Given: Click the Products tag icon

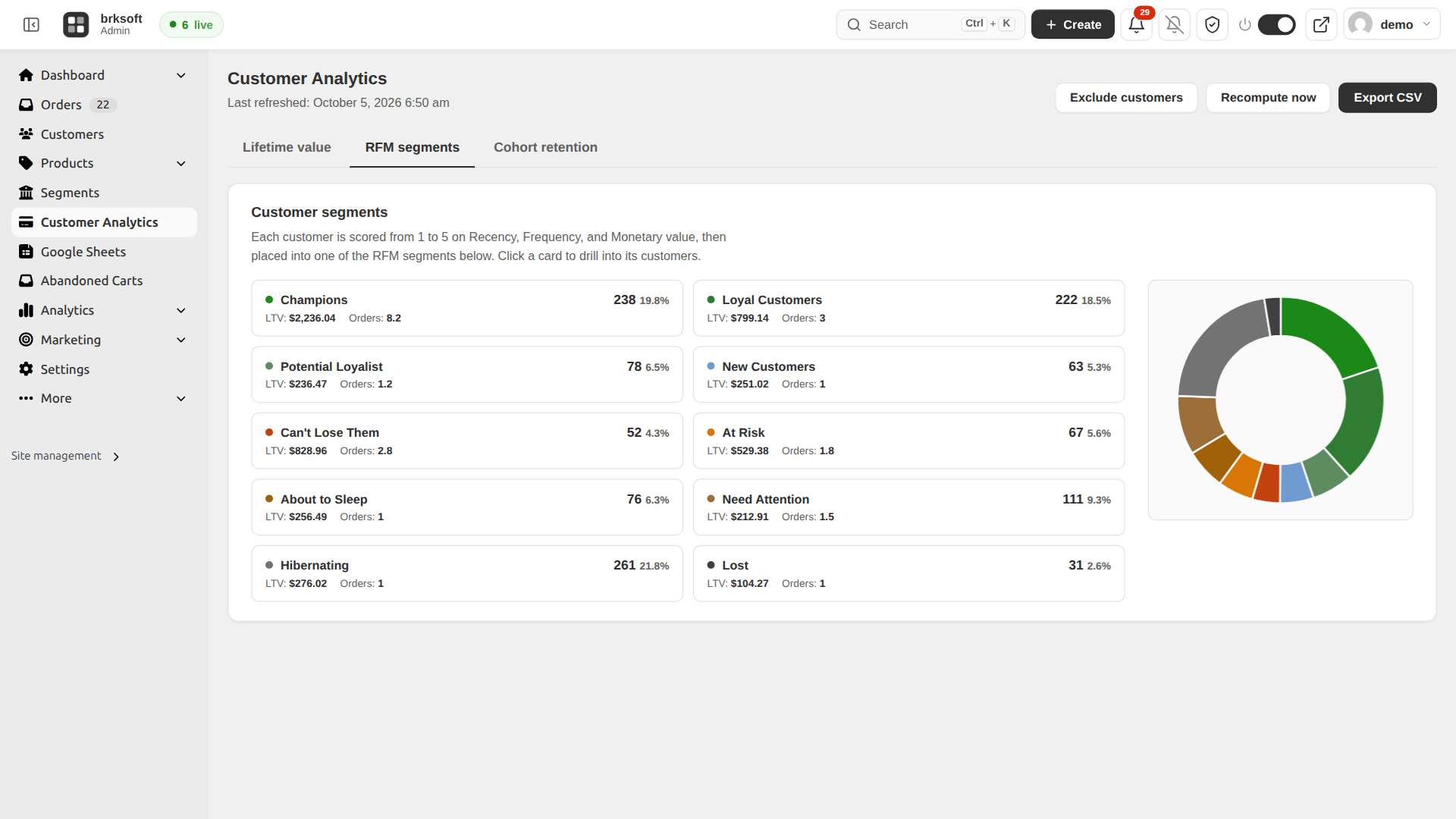Looking at the screenshot, I should tap(27, 163).
